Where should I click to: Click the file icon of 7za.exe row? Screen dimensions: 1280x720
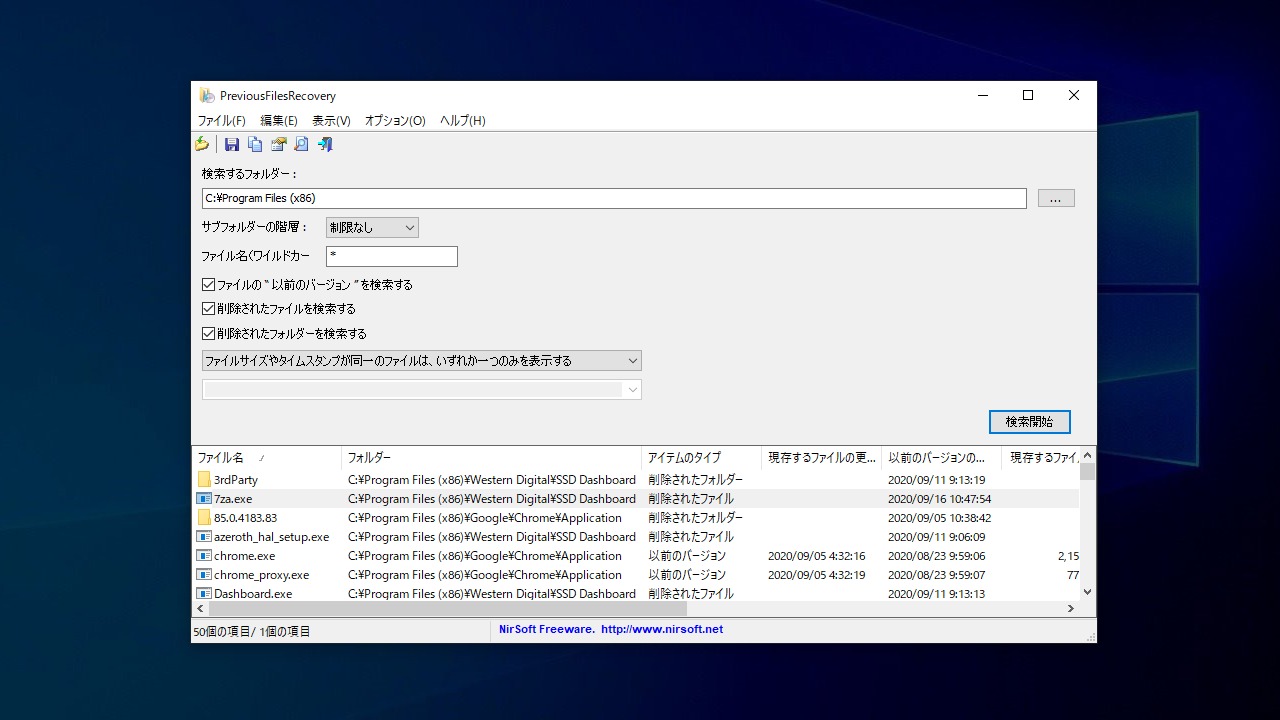[204, 499]
